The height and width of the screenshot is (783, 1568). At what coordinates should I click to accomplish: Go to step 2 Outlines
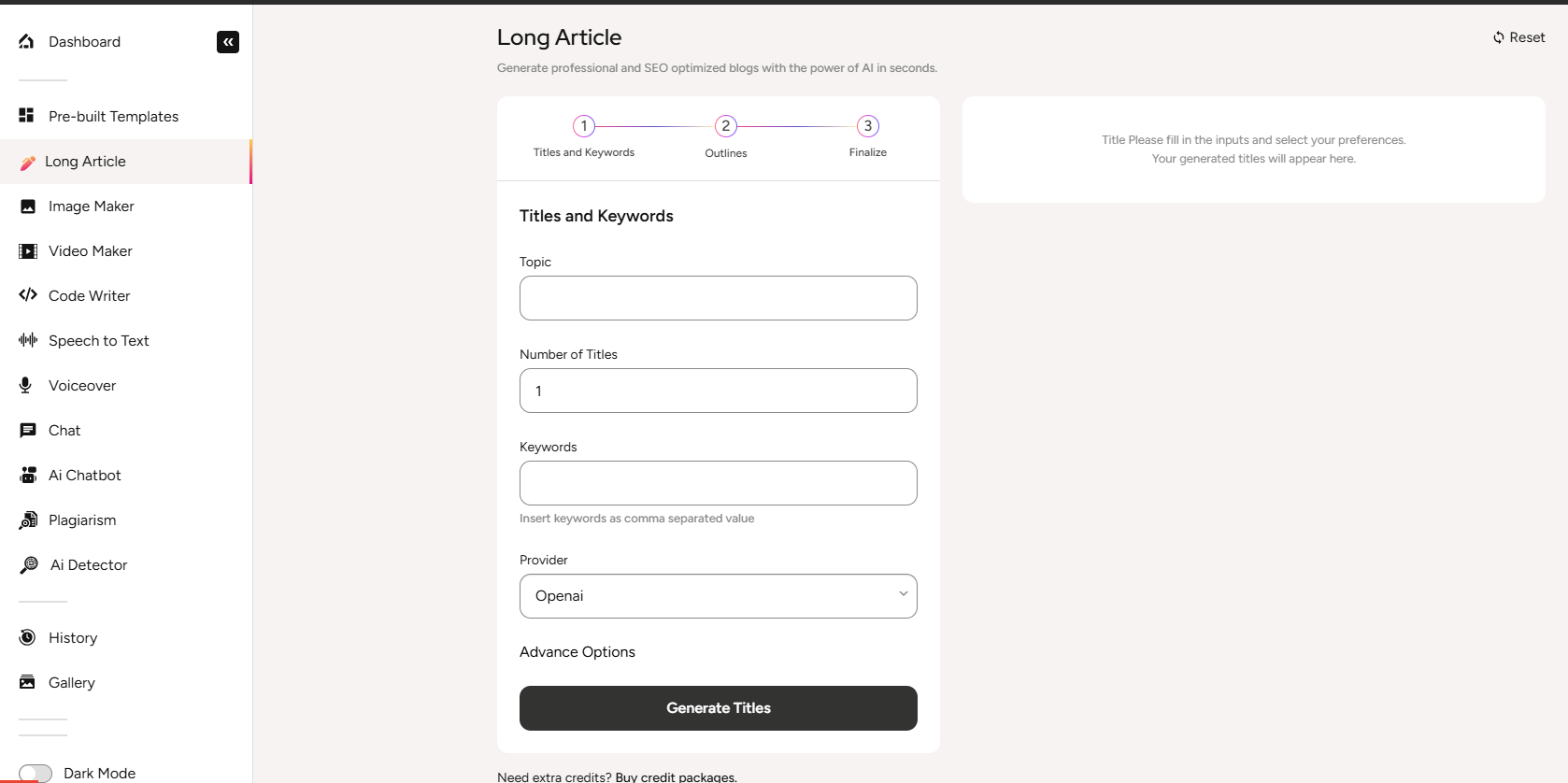click(x=726, y=126)
